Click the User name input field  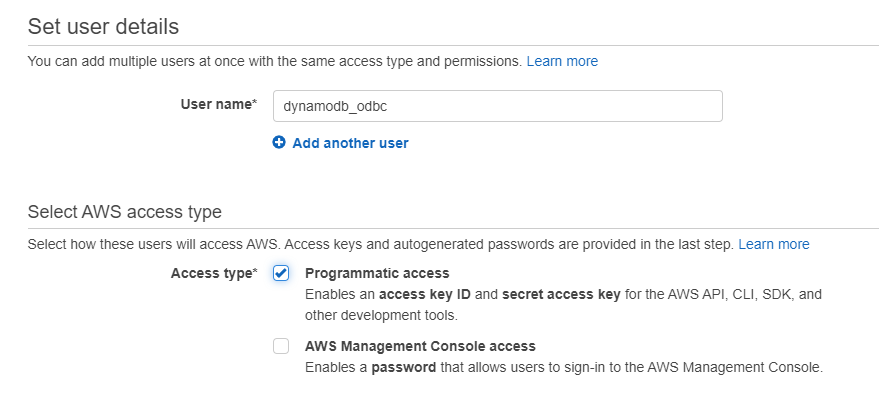click(x=497, y=106)
